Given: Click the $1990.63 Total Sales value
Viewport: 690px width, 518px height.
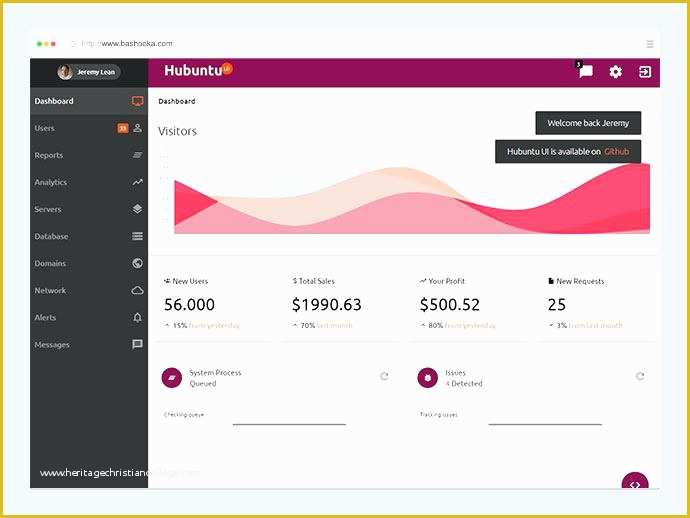Looking at the screenshot, I should point(327,305).
